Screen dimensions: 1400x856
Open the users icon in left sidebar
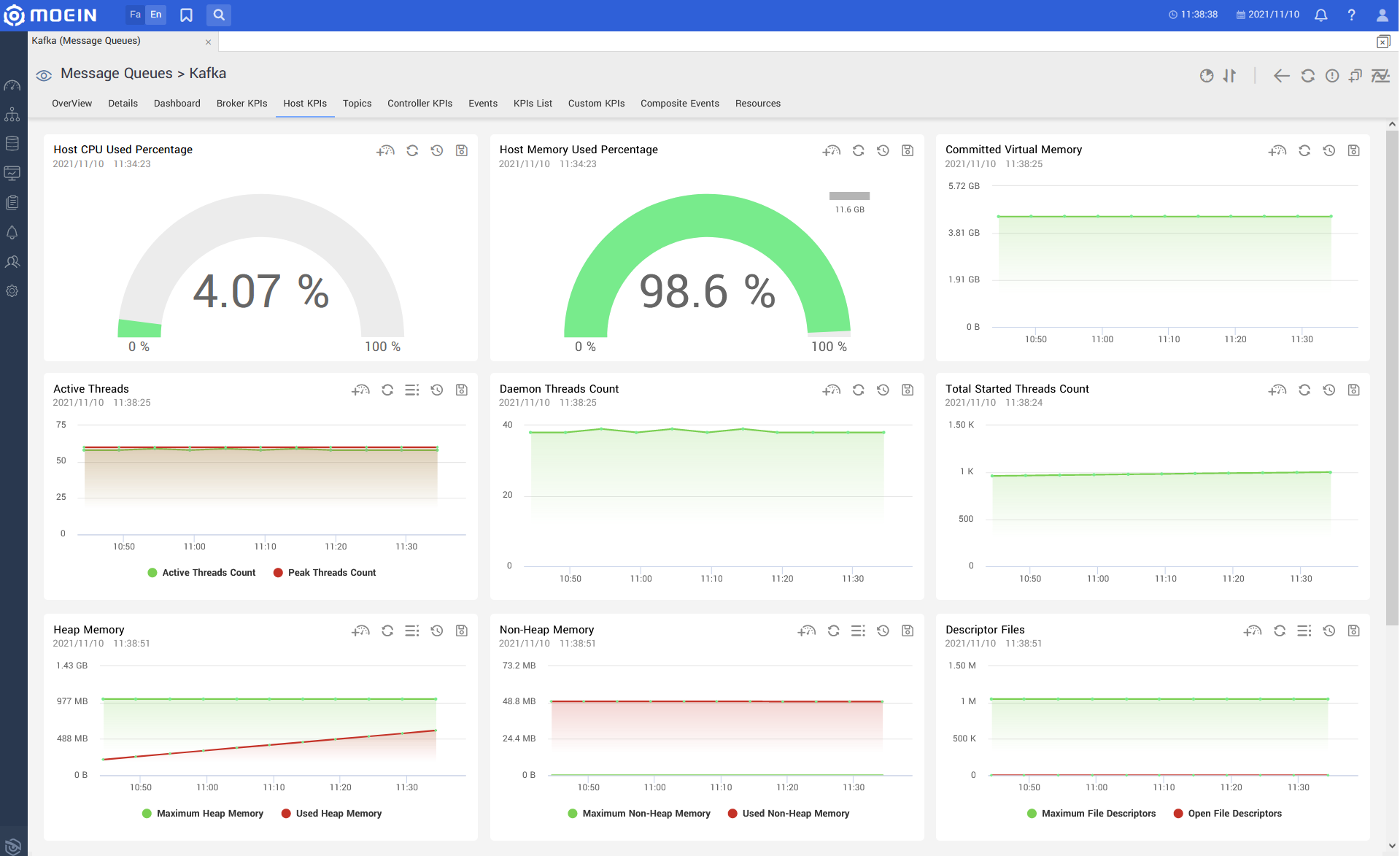click(12, 261)
